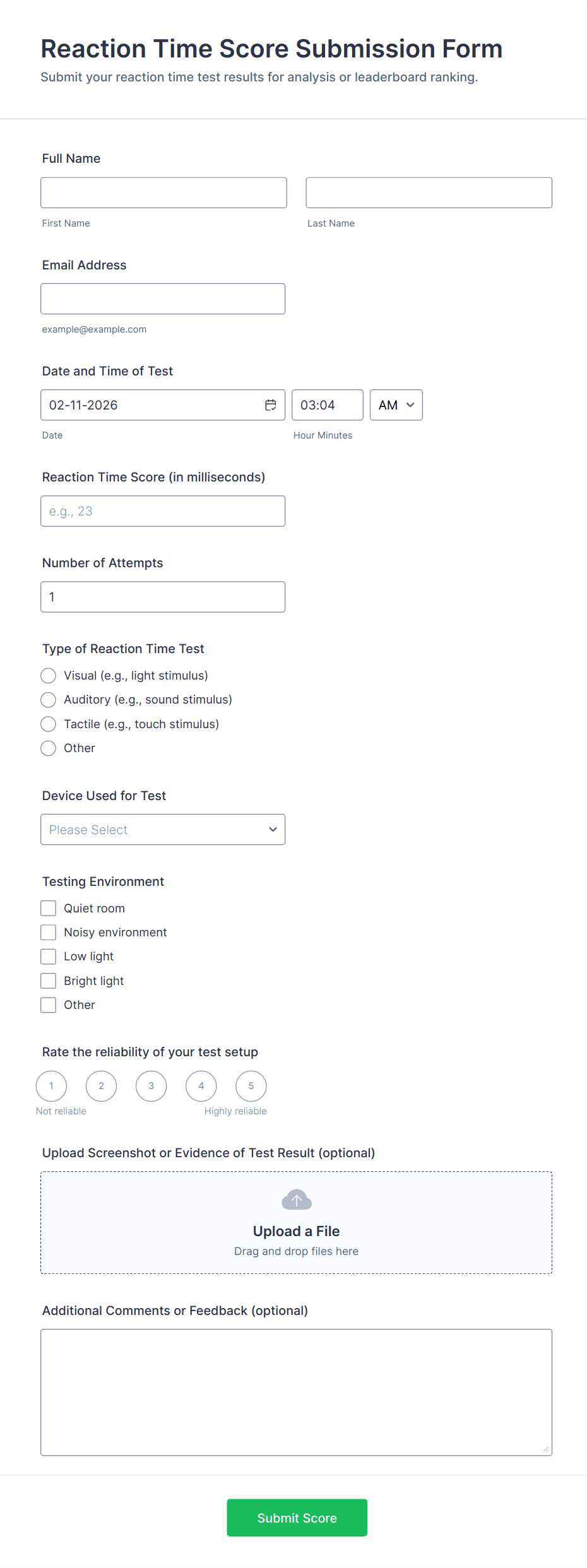Check the Quiet room checkbox
This screenshot has height=1568, width=587.
click(x=48, y=908)
